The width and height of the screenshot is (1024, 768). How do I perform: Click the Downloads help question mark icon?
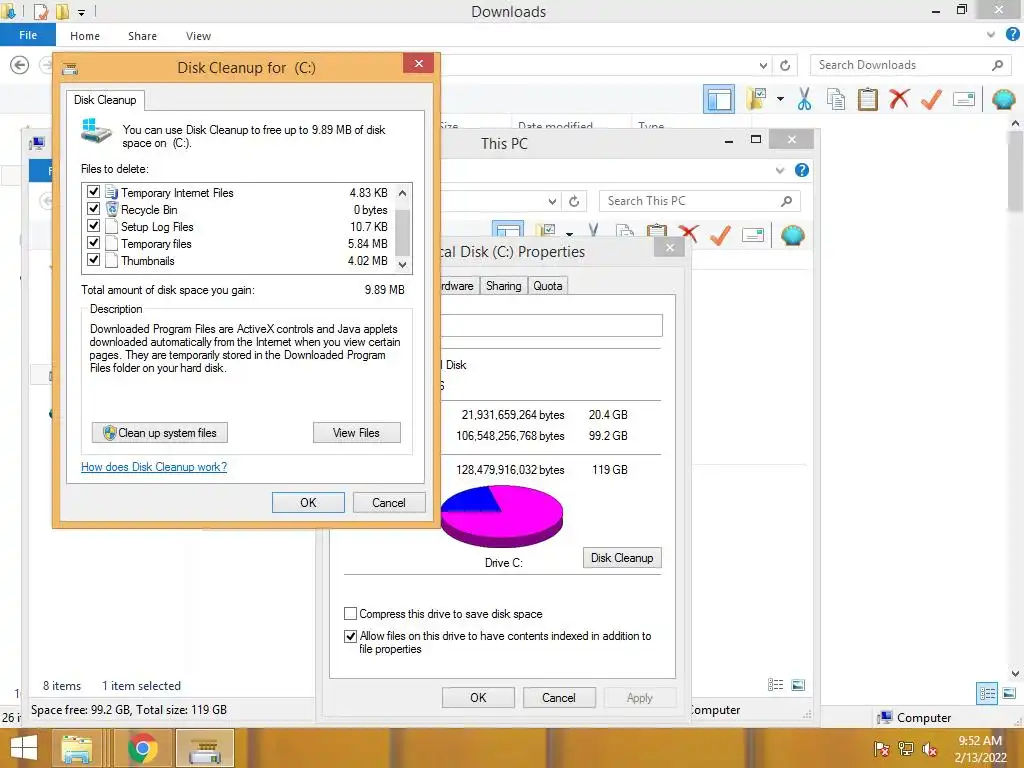1012,35
